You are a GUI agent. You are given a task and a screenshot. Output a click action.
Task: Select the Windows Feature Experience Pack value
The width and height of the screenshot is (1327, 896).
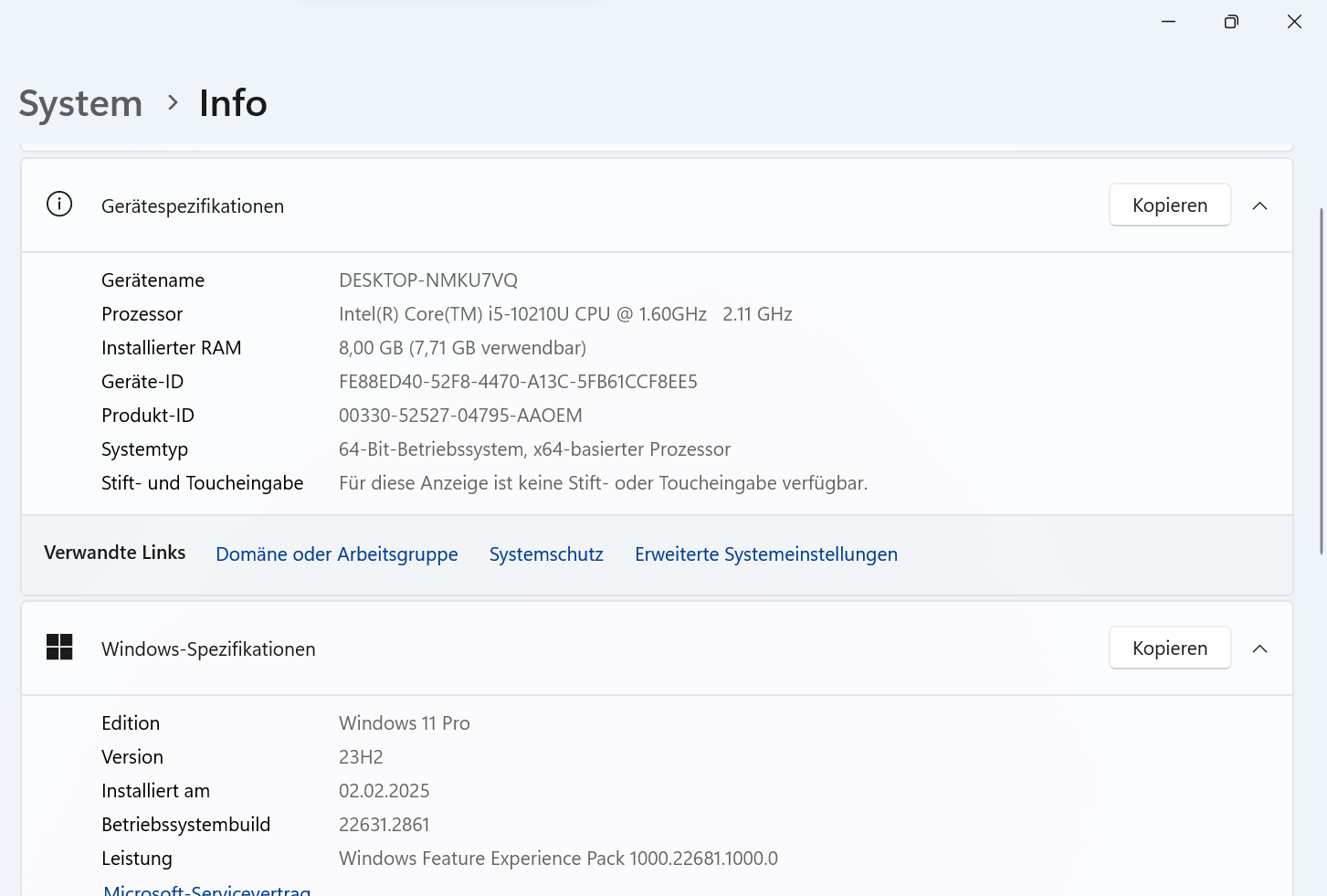coord(558,859)
